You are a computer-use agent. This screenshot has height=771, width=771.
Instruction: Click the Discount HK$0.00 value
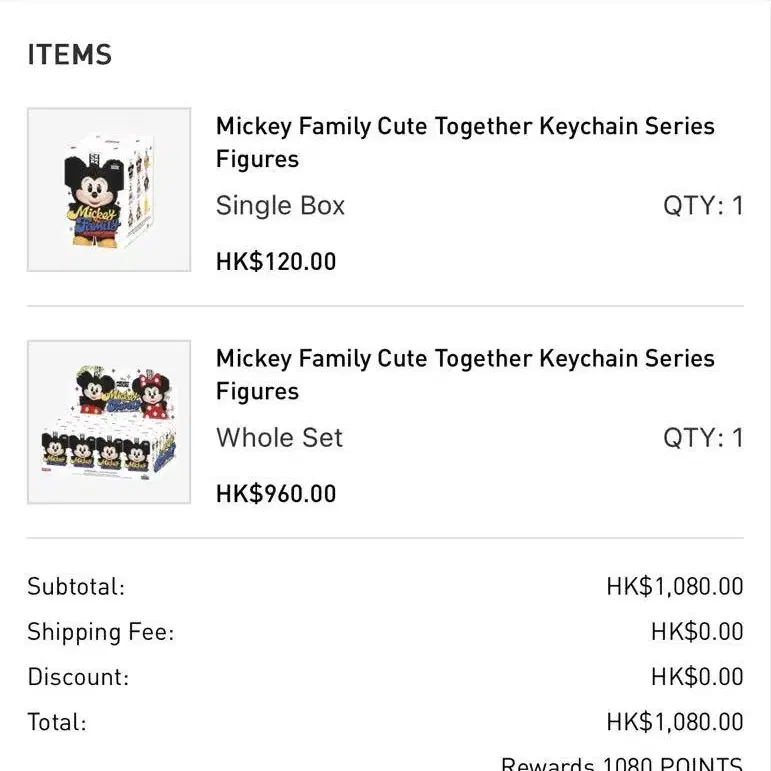(697, 677)
